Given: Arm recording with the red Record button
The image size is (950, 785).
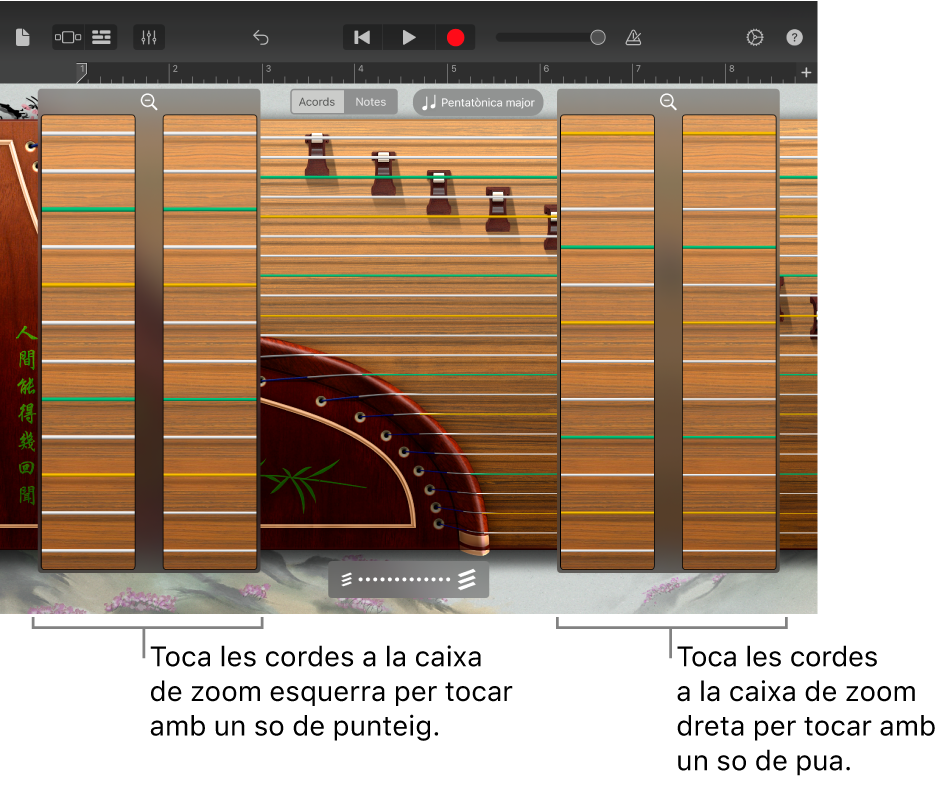Looking at the screenshot, I should click(455, 37).
